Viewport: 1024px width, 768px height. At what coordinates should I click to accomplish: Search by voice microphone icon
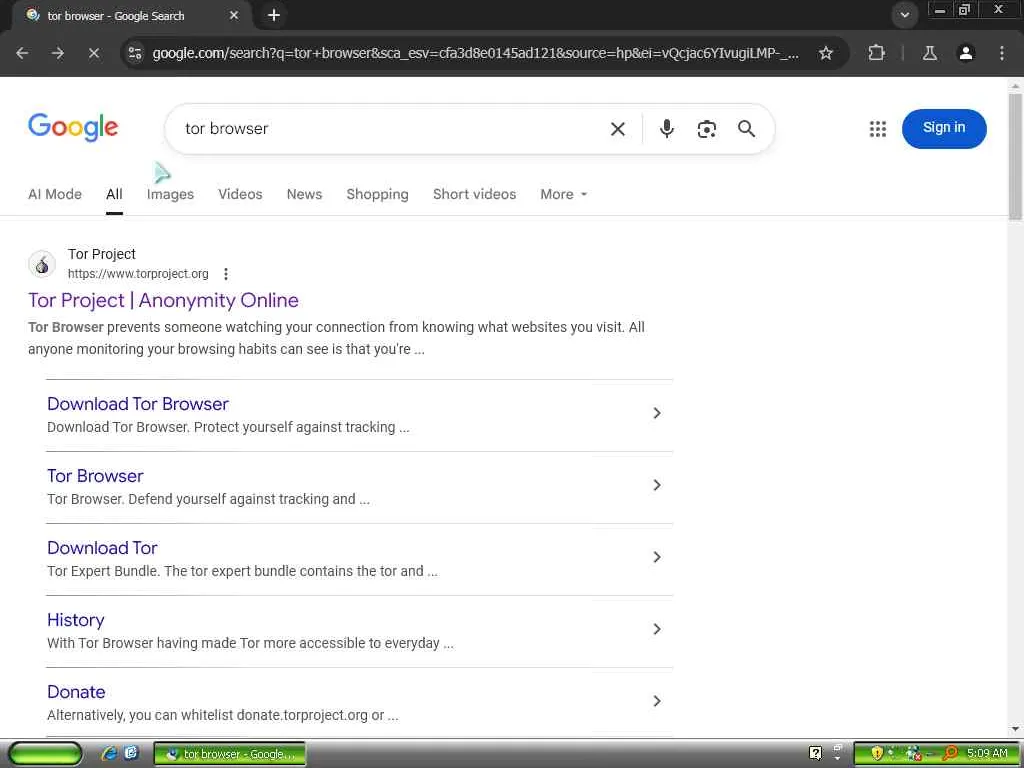[x=667, y=129]
